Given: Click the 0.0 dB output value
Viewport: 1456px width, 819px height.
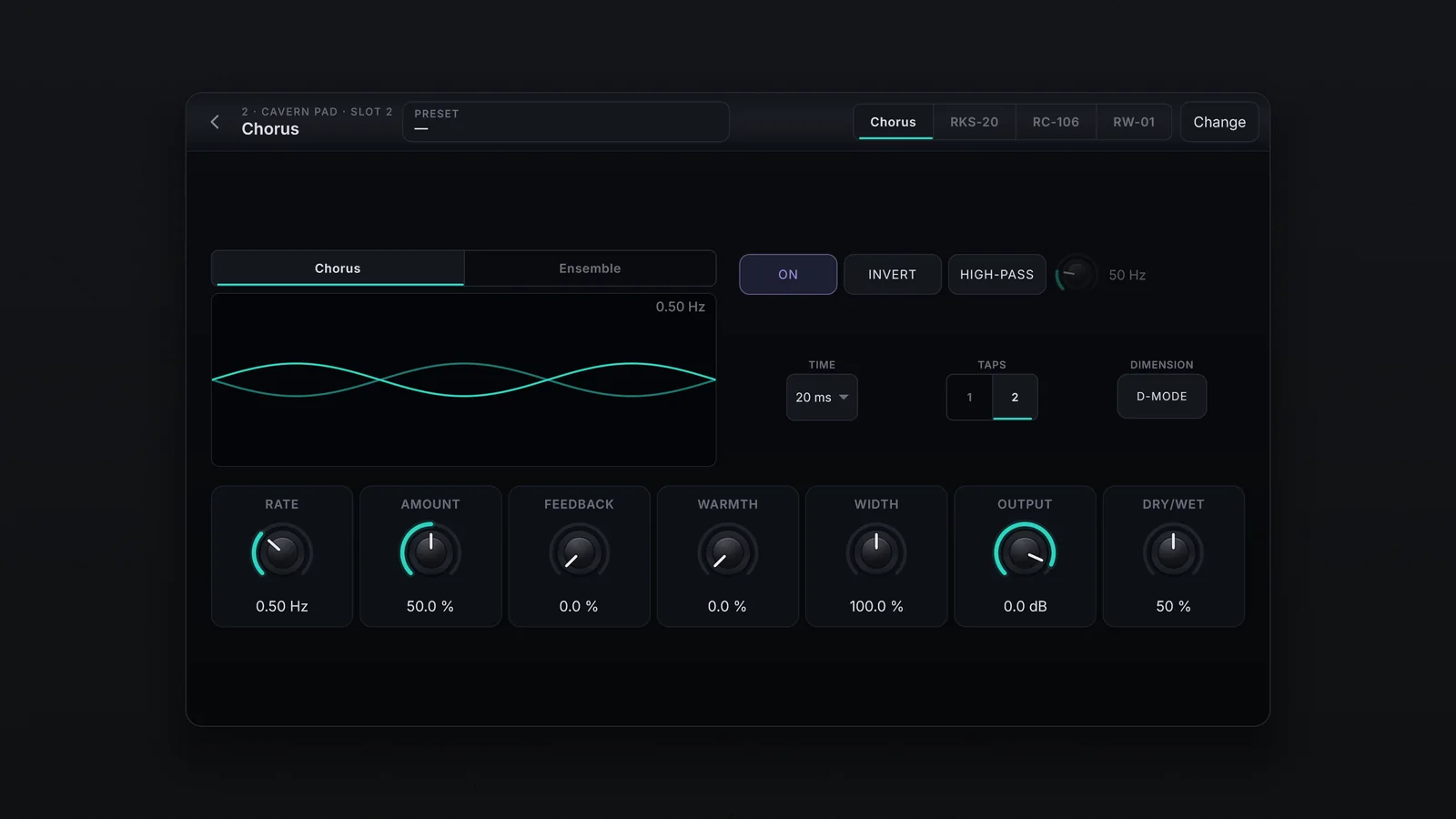Looking at the screenshot, I should point(1025,606).
